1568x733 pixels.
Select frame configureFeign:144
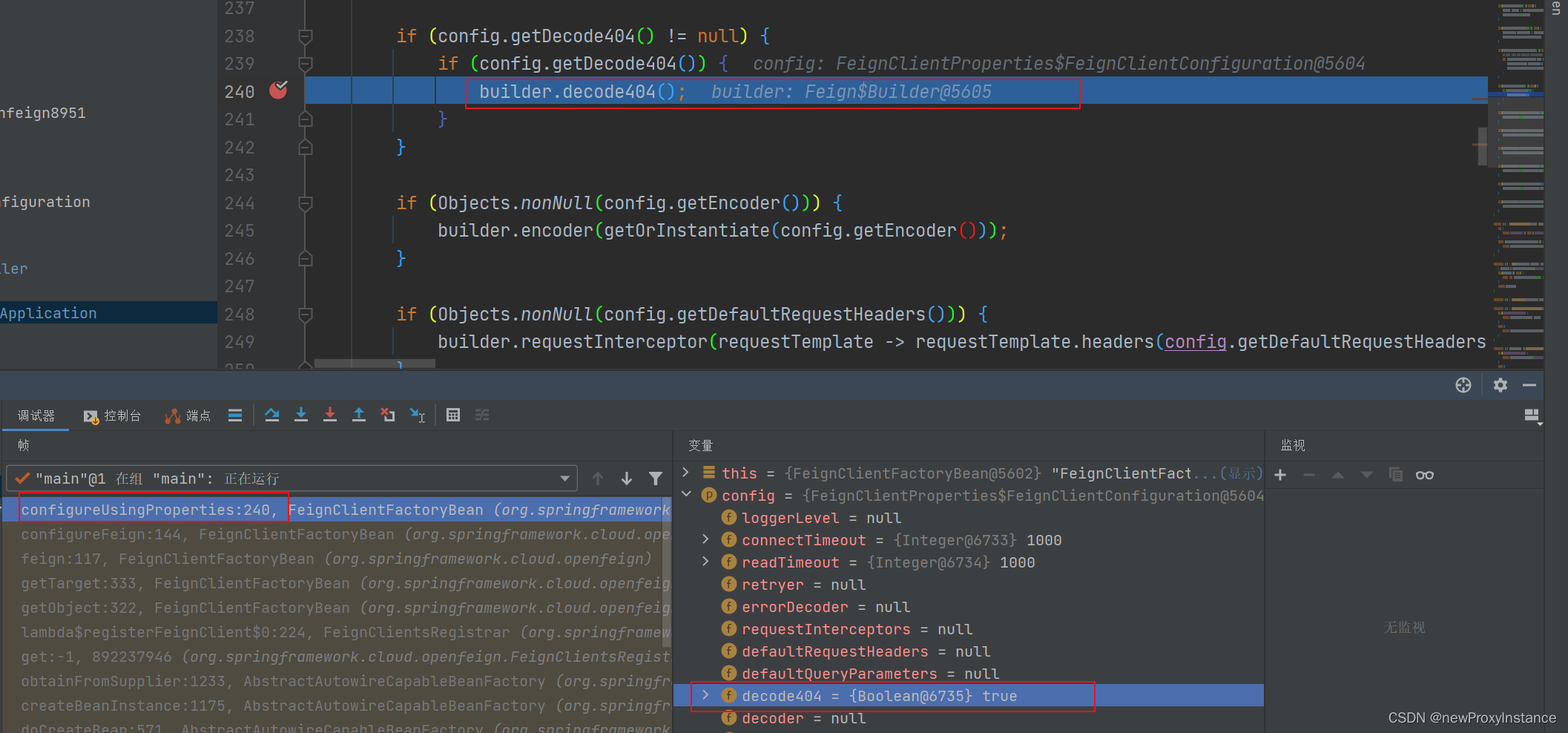coord(337,534)
